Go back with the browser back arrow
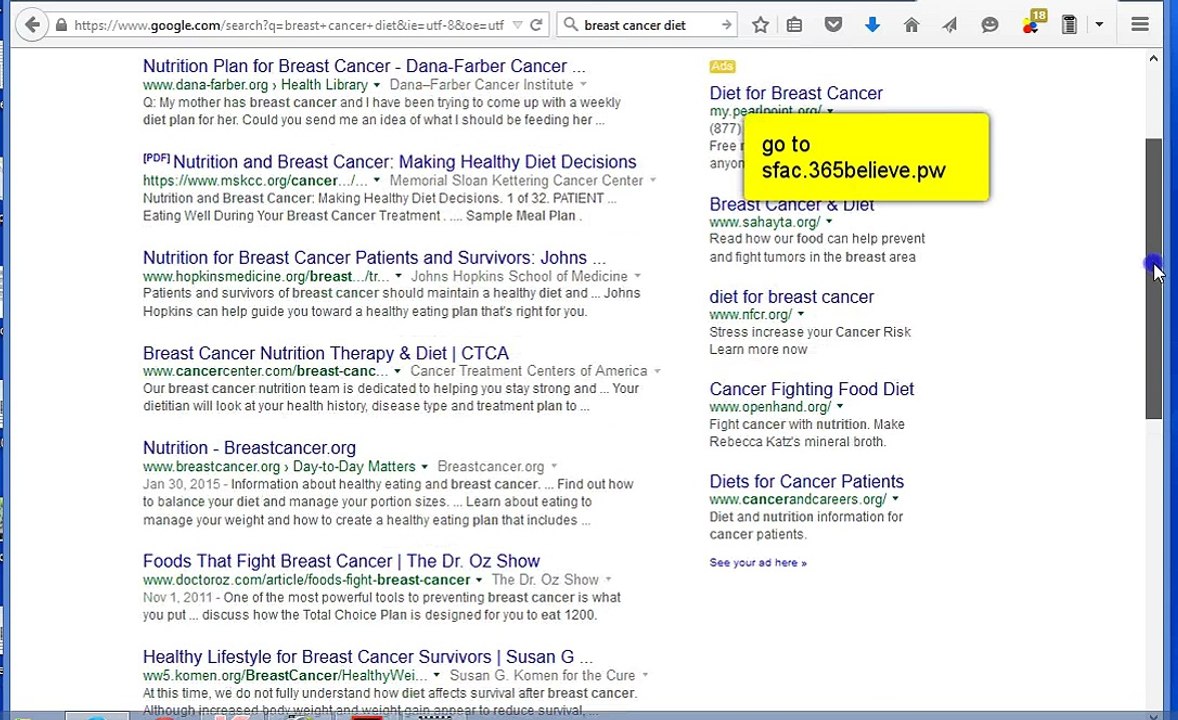 click(32, 25)
